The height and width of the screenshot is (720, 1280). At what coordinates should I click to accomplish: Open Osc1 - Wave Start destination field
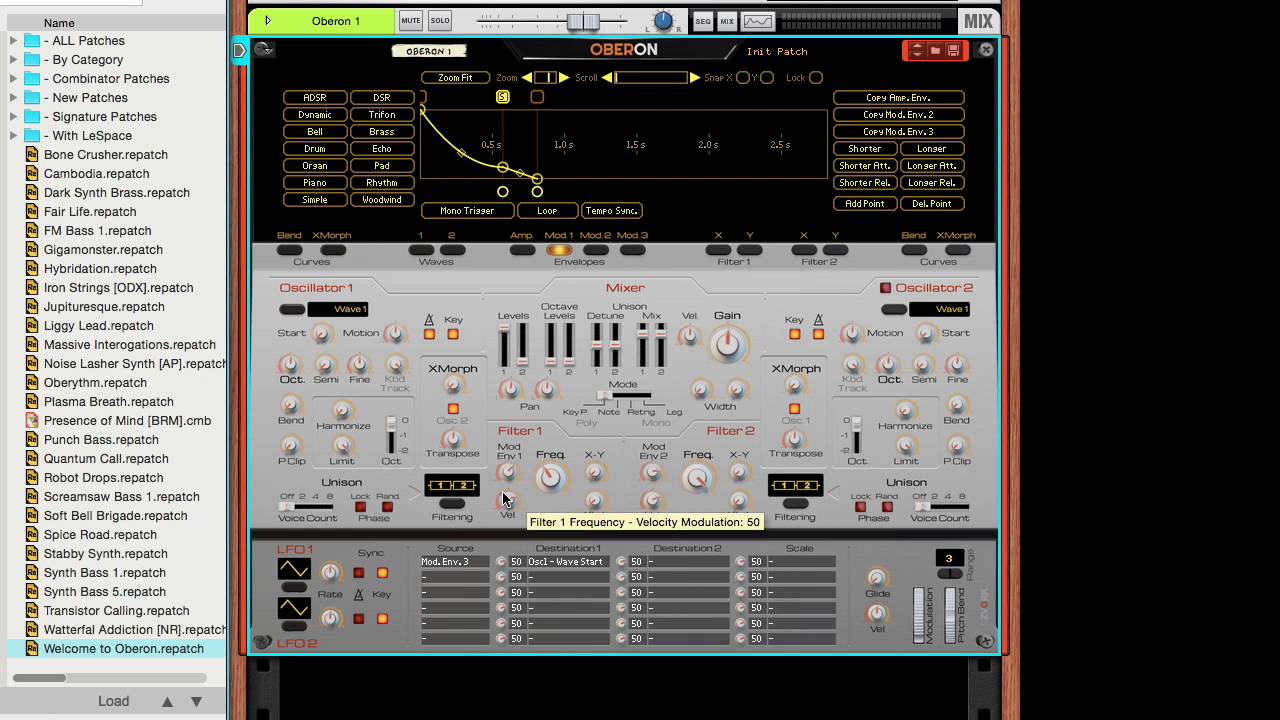(567, 562)
